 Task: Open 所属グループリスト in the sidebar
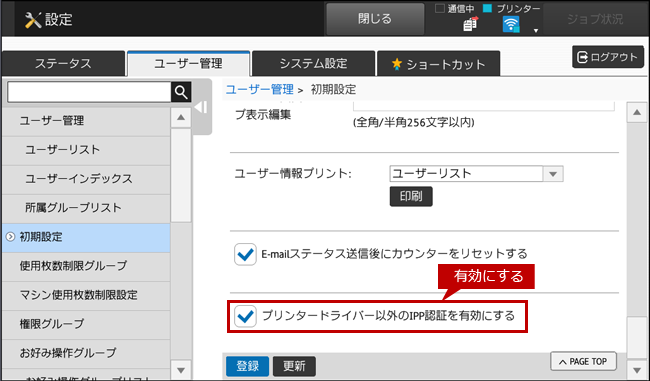pyautogui.click(x=86, y=208)
